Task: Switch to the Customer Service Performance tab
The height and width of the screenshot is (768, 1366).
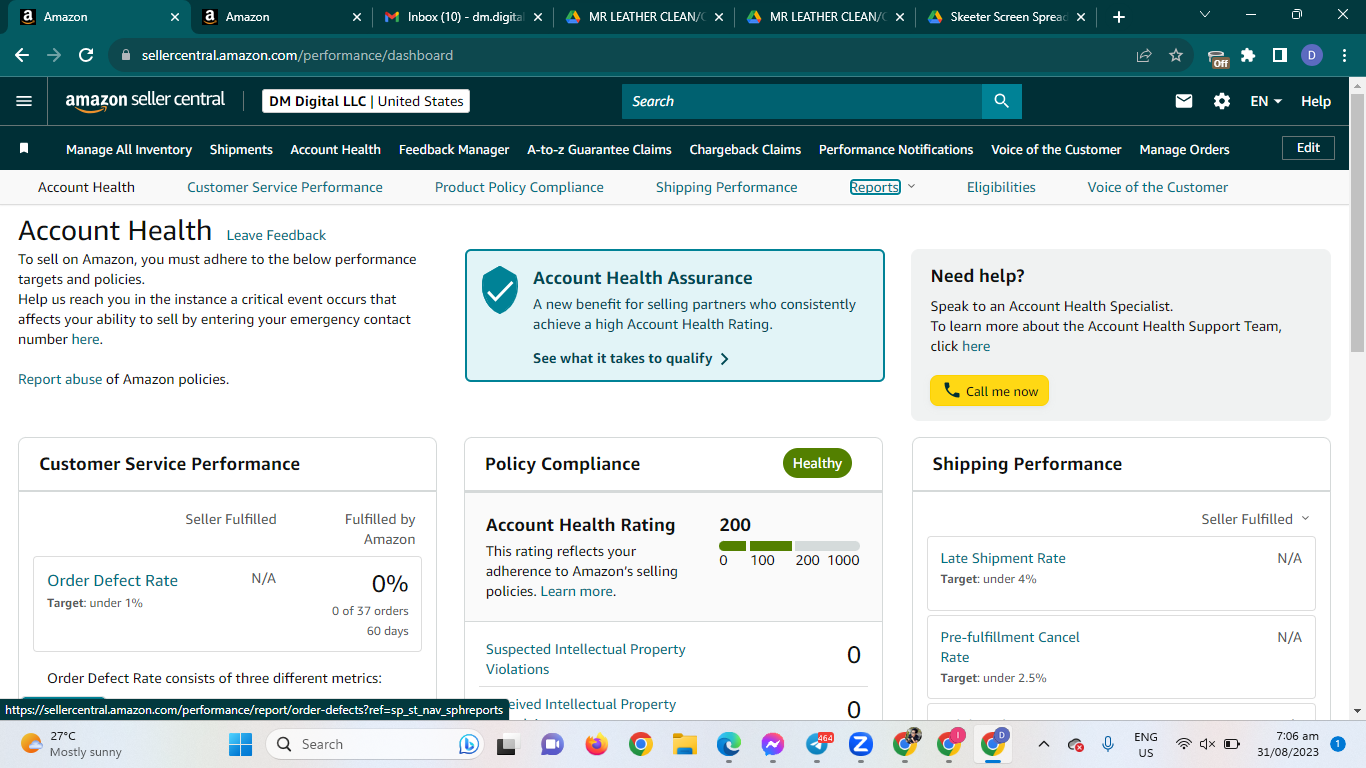Action: click(x=285, y=187)
